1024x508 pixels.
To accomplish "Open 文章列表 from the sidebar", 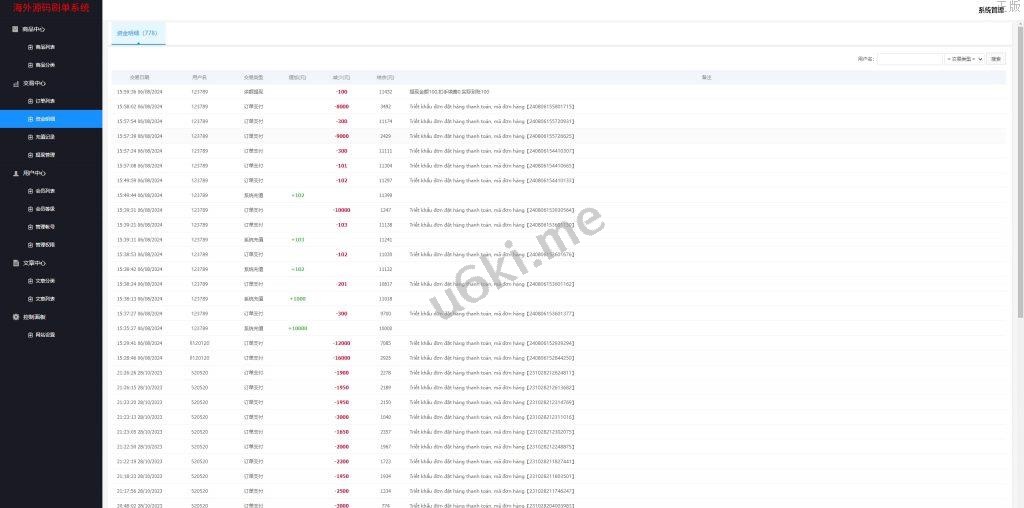I will (46, 299).
